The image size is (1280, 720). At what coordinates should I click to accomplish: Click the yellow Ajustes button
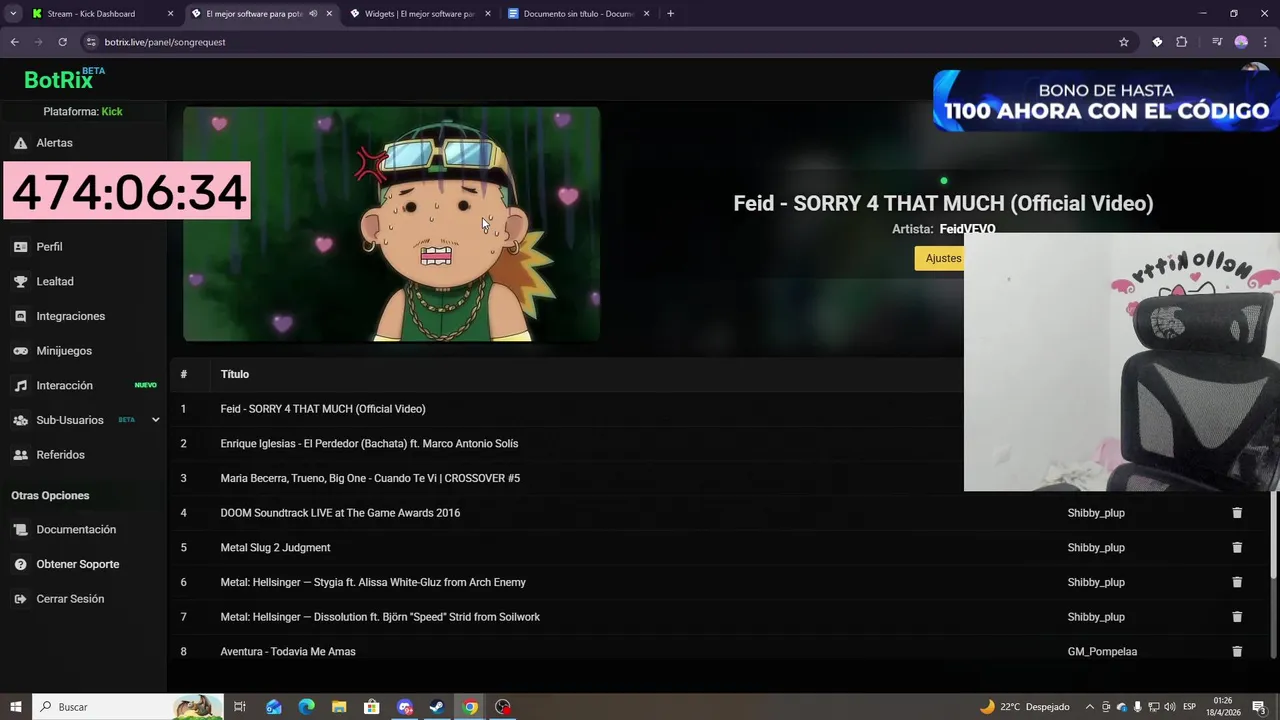(x=943, y=258)
